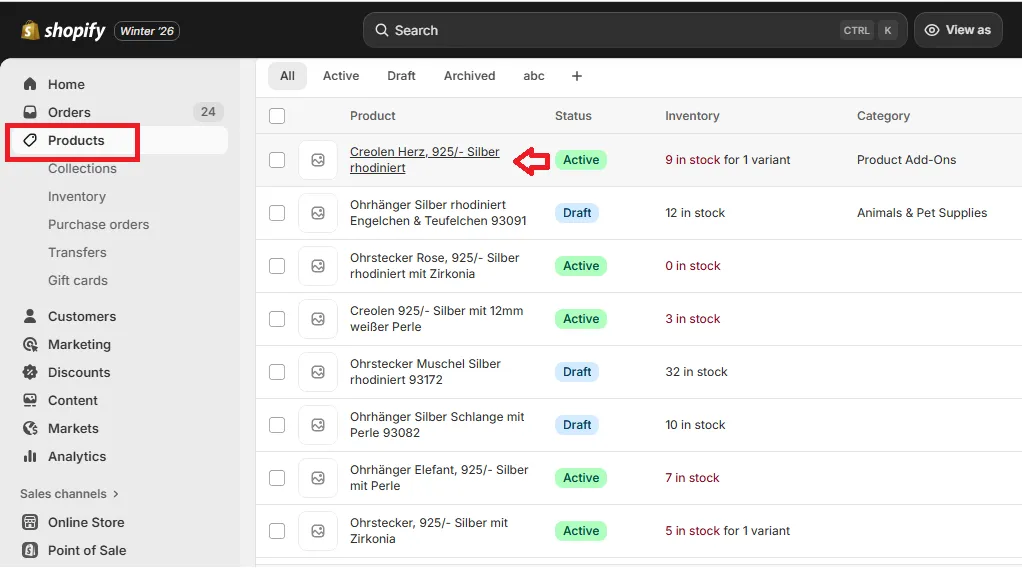Viewport: 1022px width, 568px height.
Task: Click the Marketing target icon
Action: coord(30,344)
